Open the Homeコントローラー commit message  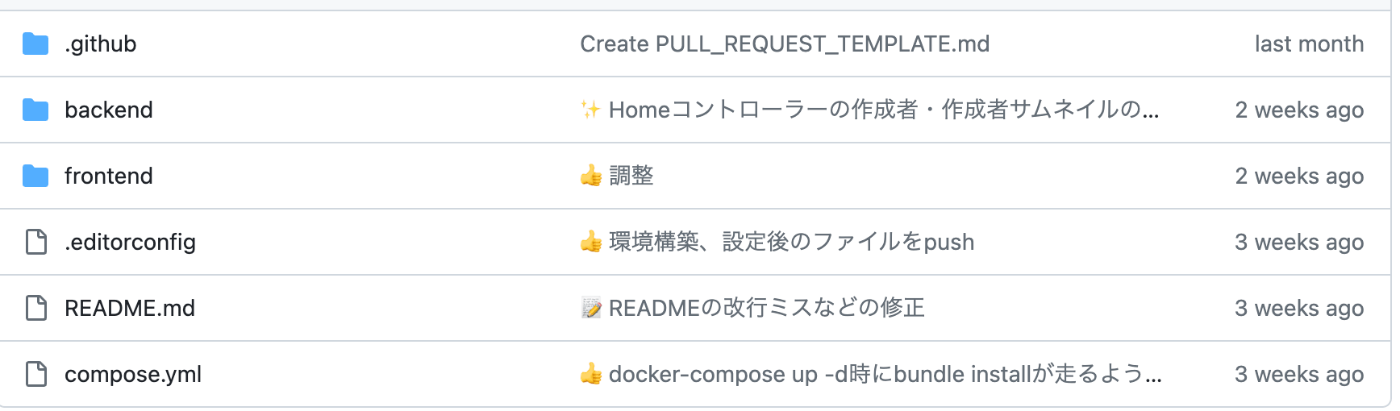tap(870, 110)
